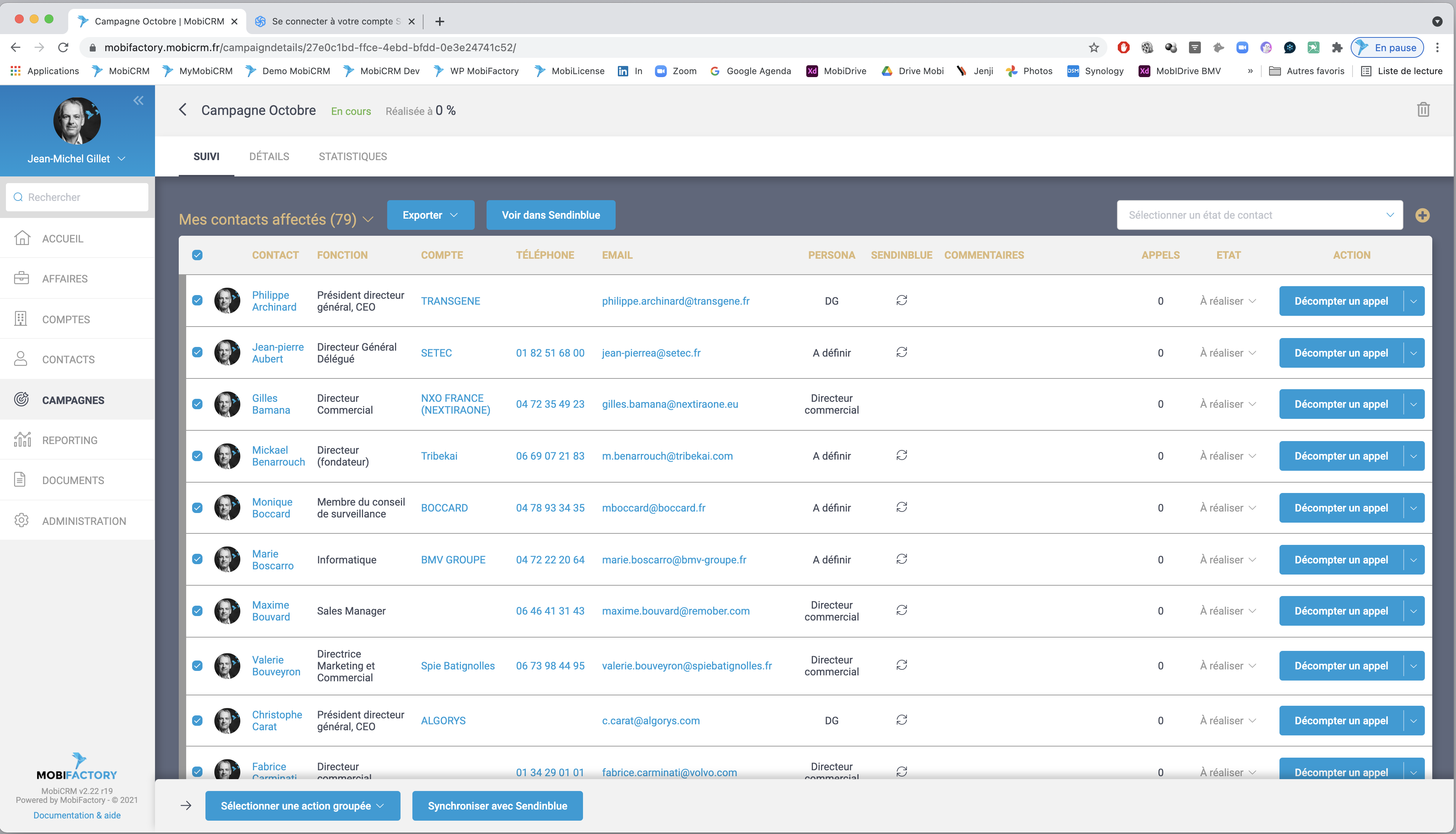Go back using arrow beside Campagne Octobre
Screen dimensions: 1456x834
(183, 110)
